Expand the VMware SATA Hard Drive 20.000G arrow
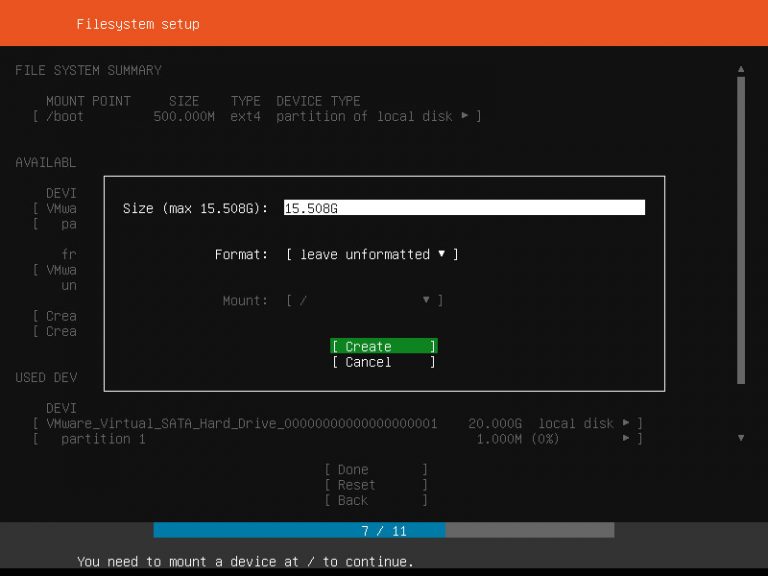Image resolution: width=768 pixels, height=576 pixels. pyautogui.click(x=626, y=422)
